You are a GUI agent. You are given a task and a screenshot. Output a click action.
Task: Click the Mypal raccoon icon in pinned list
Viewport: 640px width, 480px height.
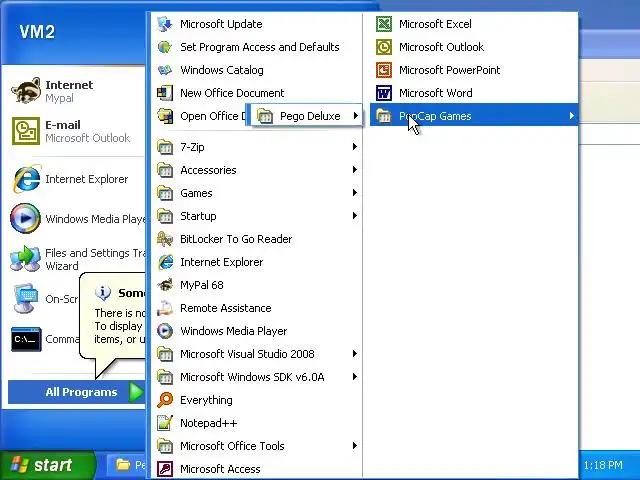26,91
